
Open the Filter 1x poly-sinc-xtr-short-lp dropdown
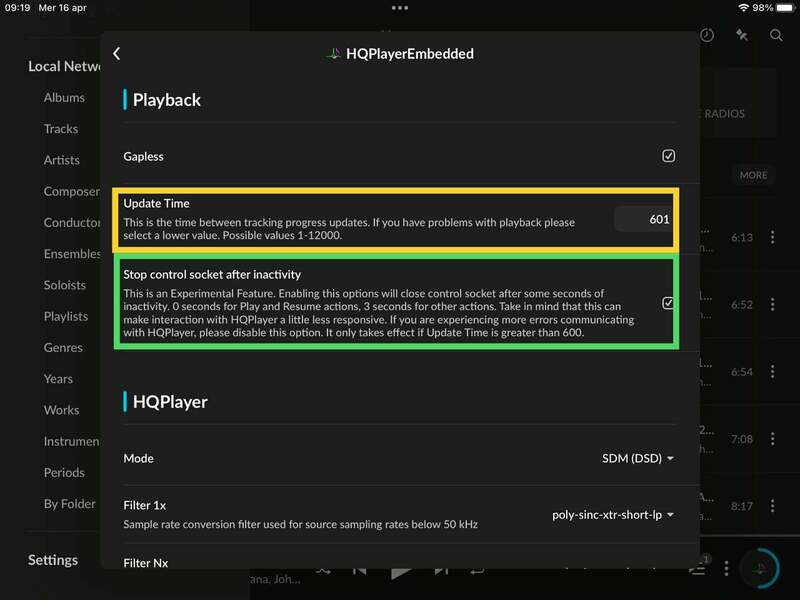click(613, 515)
